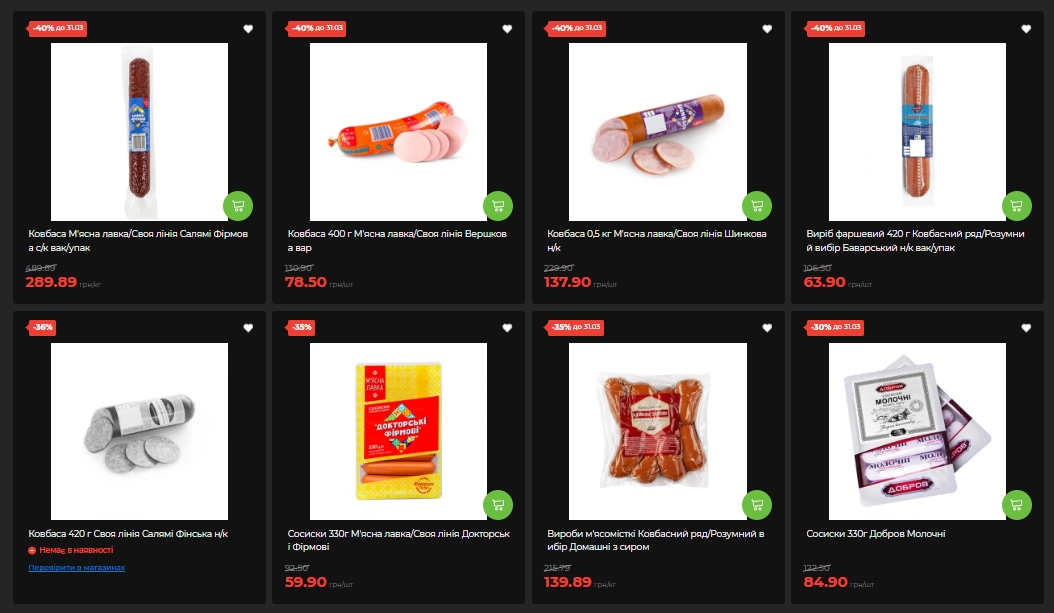The width and height of the screenshot is (1054, 613).
Task: Toggle heart on Салямі Фінська card
Action: [248, 328]
